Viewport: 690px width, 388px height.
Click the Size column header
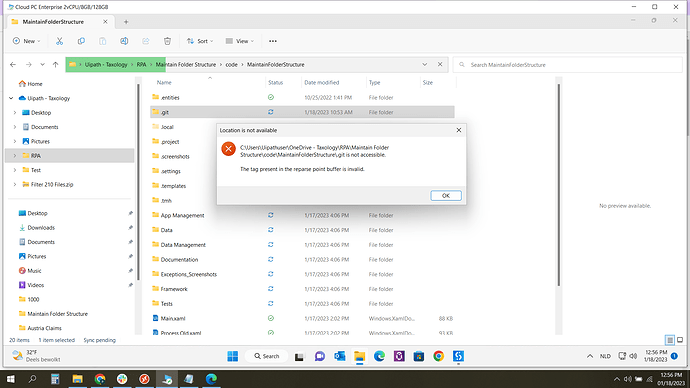point(428,83)
